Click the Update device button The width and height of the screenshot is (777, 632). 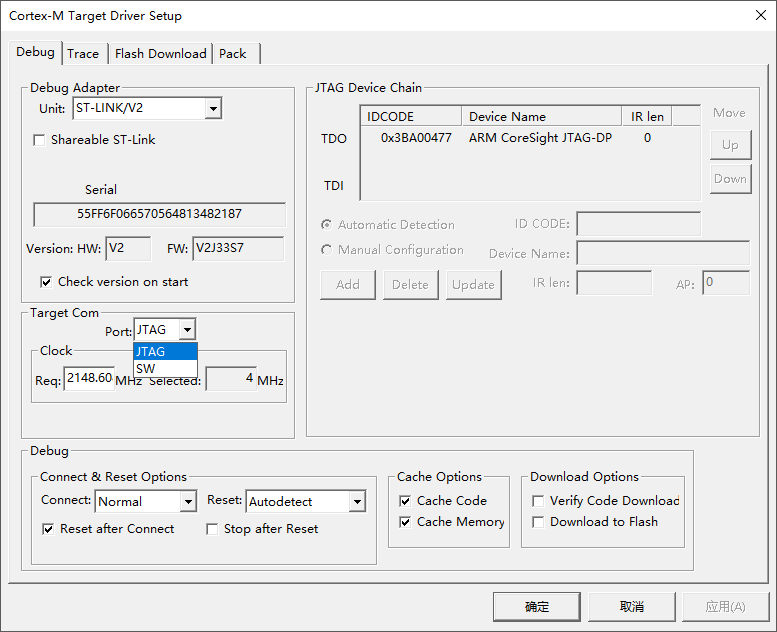473,285
